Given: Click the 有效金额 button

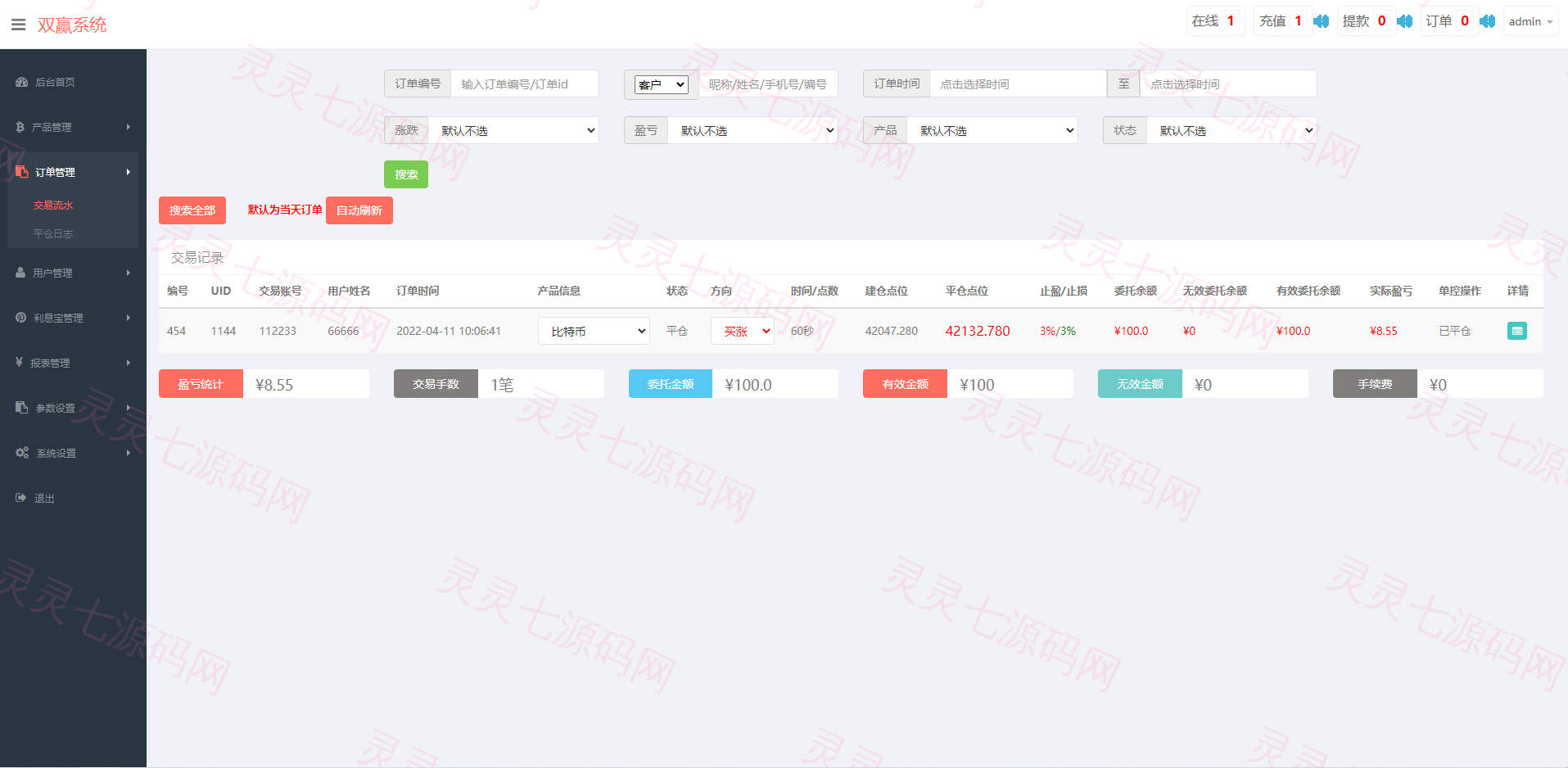Looking at the screenshot, I should tap(905, 384).
